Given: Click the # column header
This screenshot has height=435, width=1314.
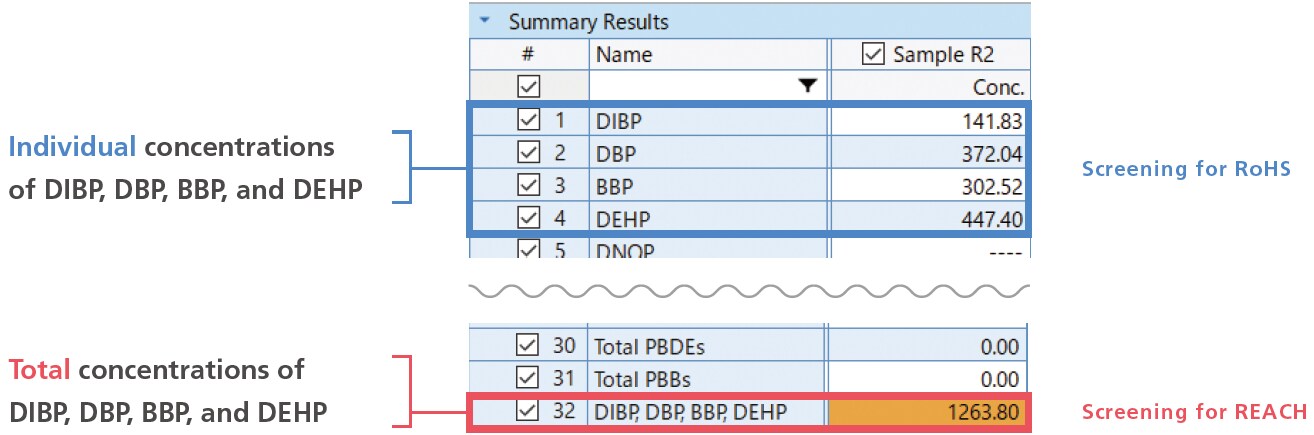Looking at the screenshot, I should [528, 54].
